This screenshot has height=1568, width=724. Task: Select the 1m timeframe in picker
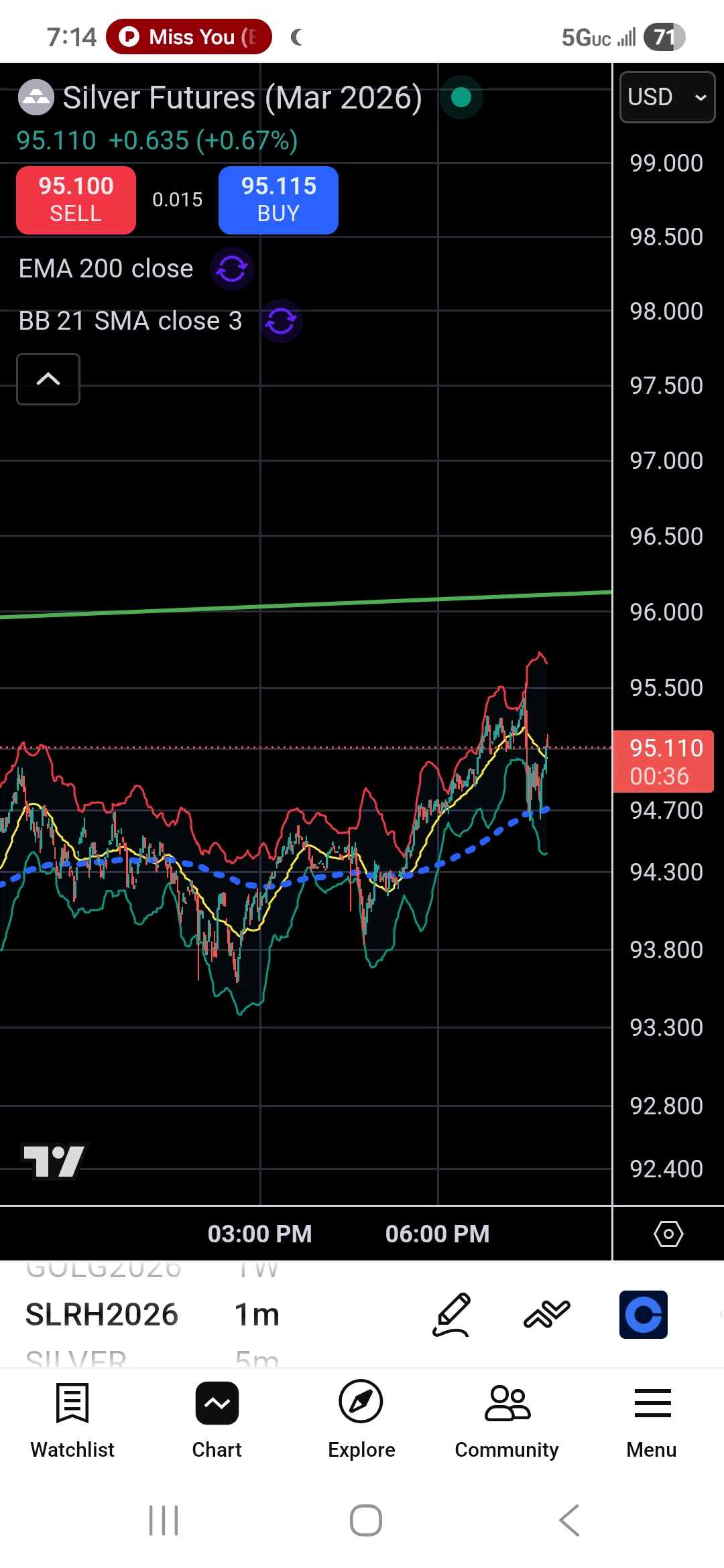(x=257, y=1315)
